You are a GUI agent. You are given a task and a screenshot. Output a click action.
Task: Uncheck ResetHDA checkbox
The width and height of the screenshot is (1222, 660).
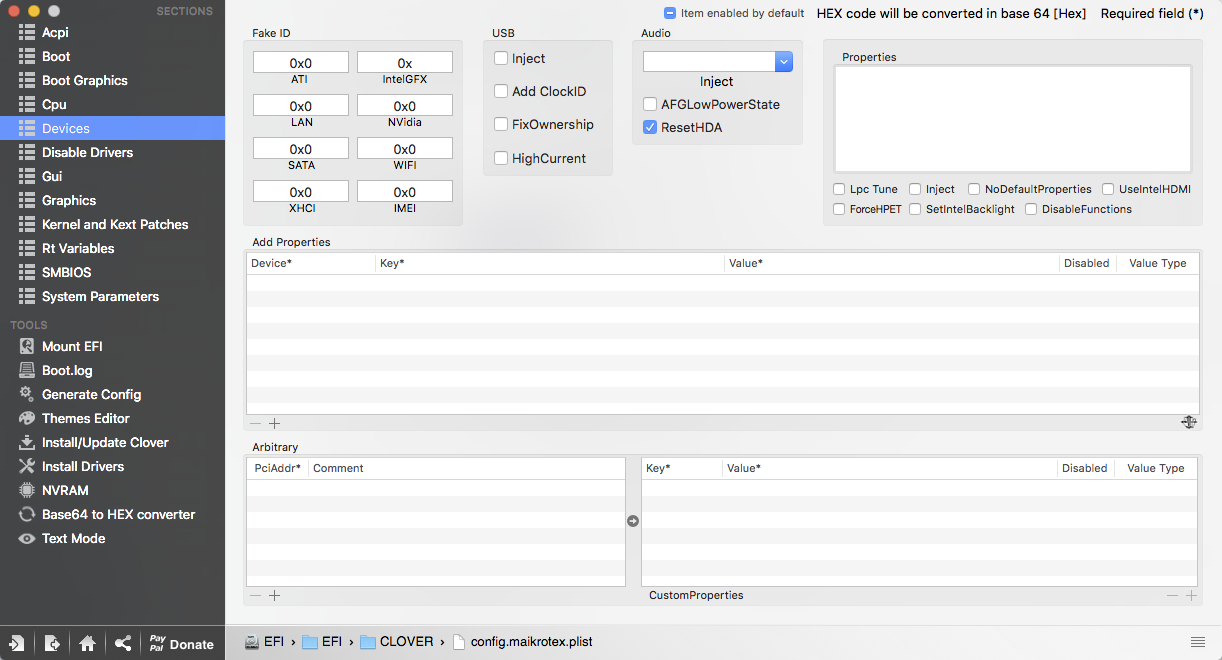coord(650,127)
